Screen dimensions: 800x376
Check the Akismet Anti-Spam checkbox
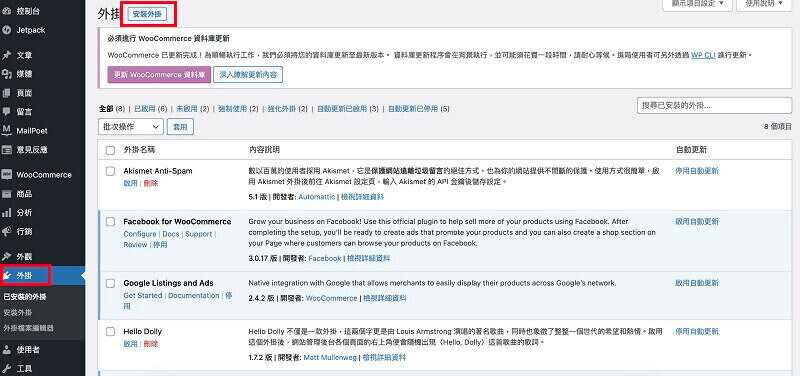click(110, 171)
